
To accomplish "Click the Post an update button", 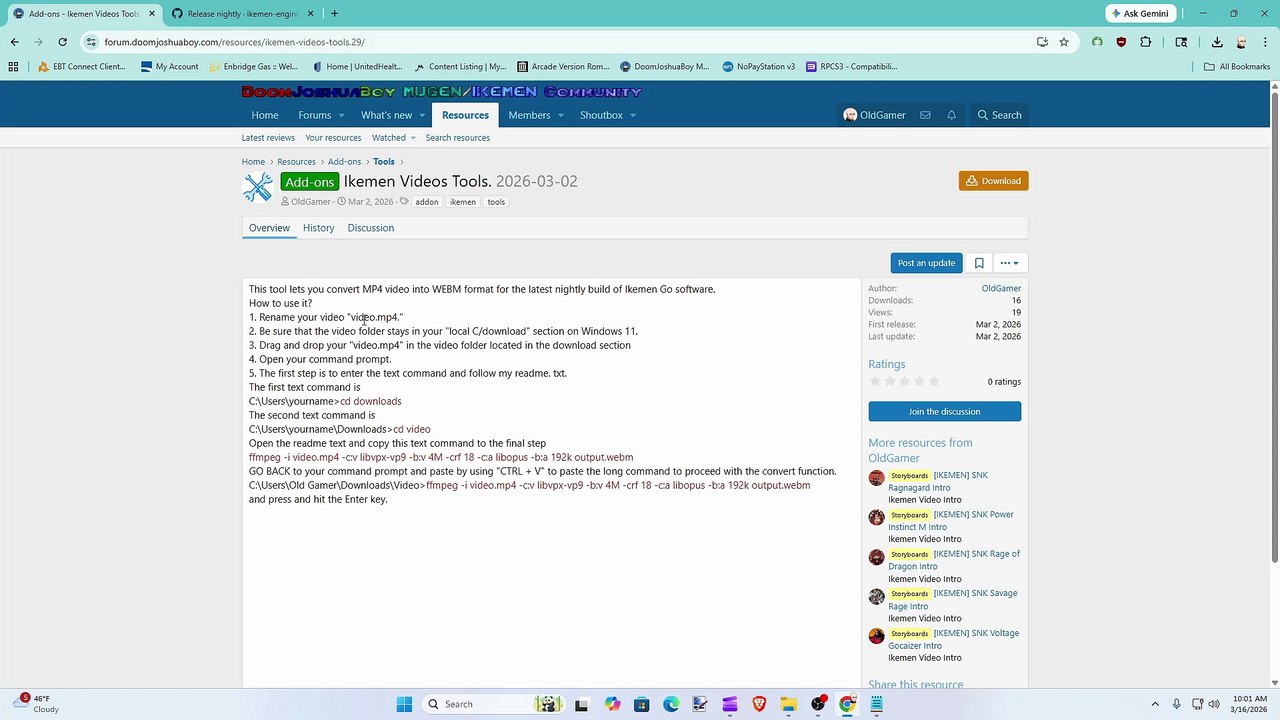I will pyautogui.click(x=926, y=263).
